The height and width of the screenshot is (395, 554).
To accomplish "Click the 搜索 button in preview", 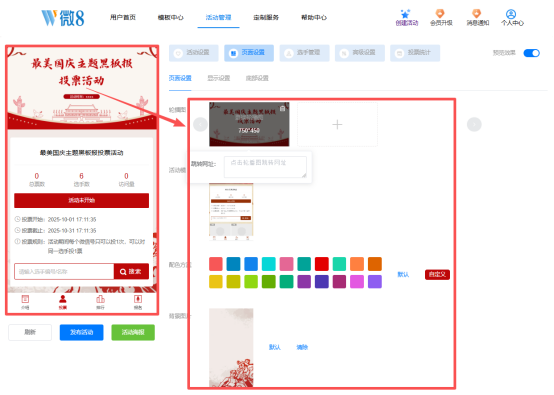I will [x=131, y=271].
